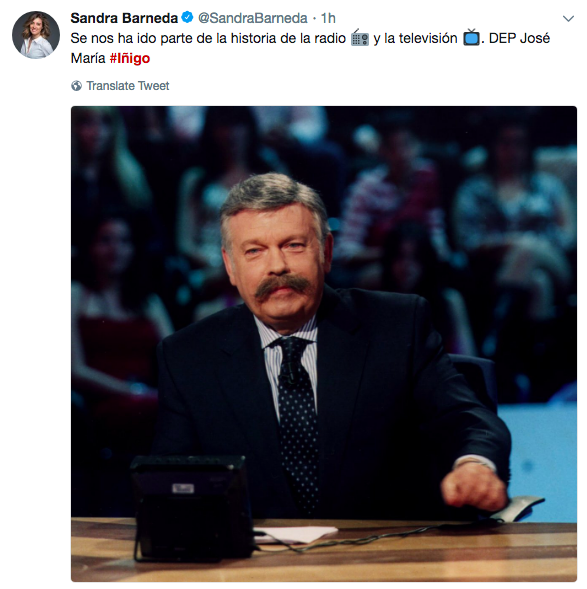Screen dimensions: 587x589
Task: Click the television emoji in the tweet
Action: (471, 38)
